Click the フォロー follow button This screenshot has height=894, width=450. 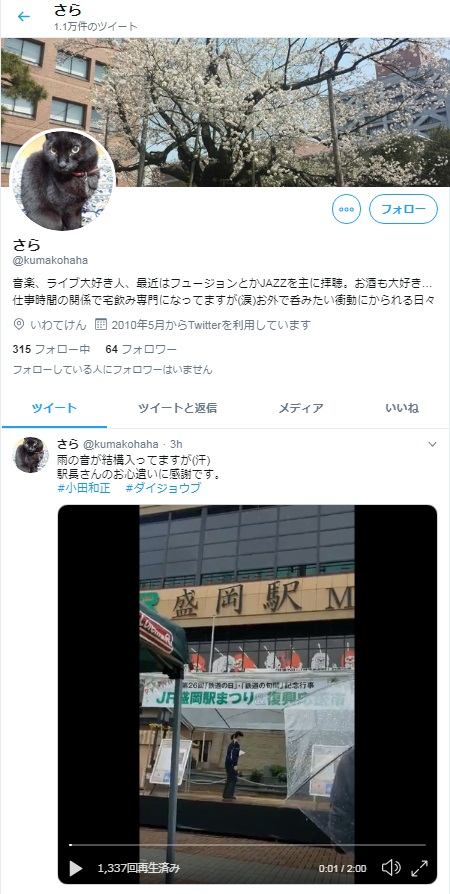(x=403, y=209)
